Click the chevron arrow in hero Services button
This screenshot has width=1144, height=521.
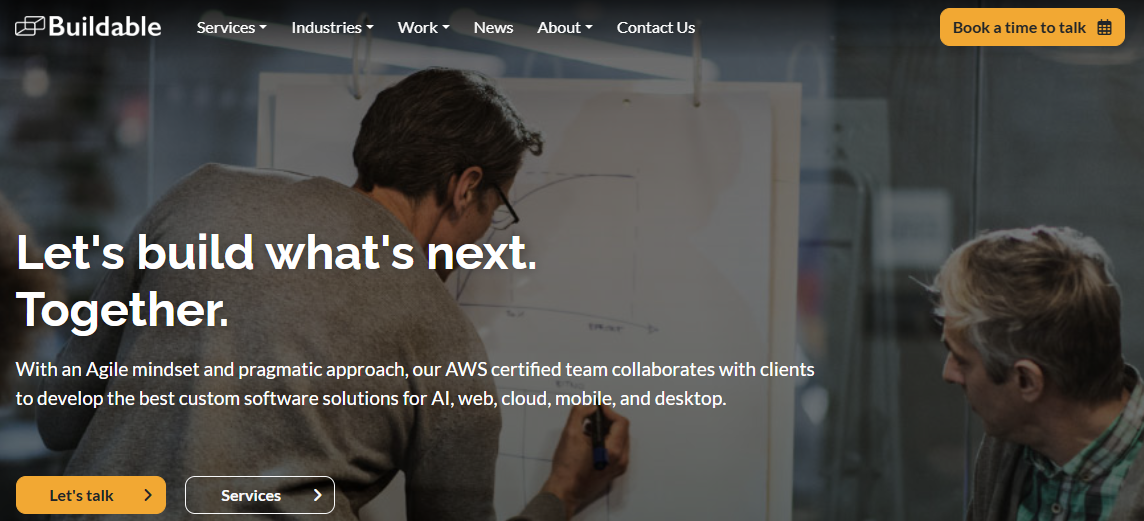coord(317,495)
